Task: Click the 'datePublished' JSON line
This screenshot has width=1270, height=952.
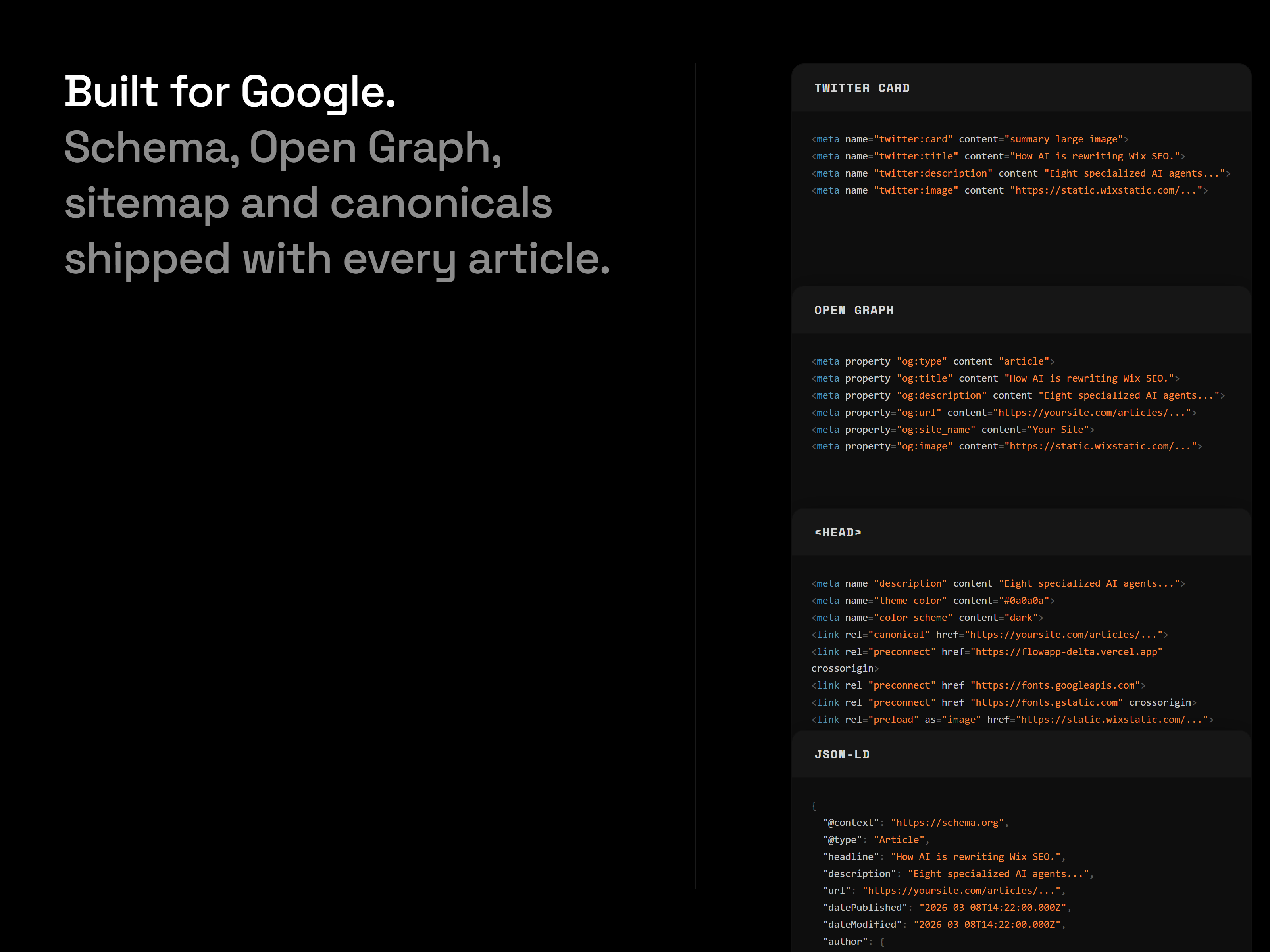Action: tap(947, 908)
